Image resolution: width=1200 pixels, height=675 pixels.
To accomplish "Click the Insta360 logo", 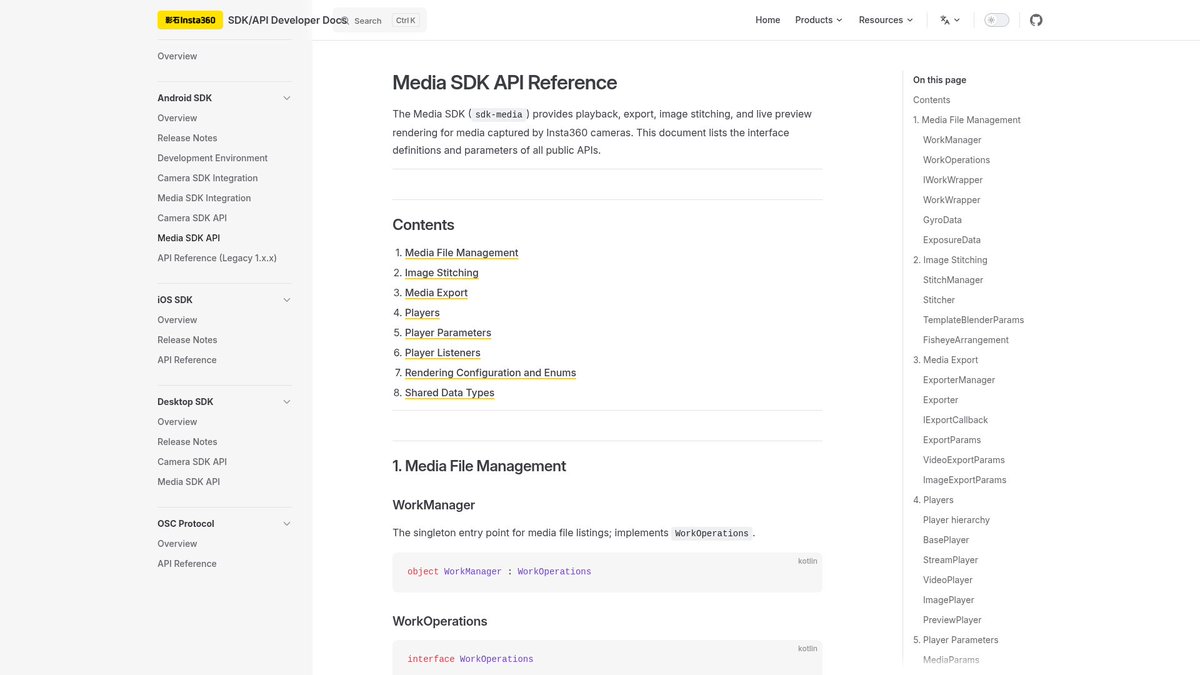I will coord(190,20).
